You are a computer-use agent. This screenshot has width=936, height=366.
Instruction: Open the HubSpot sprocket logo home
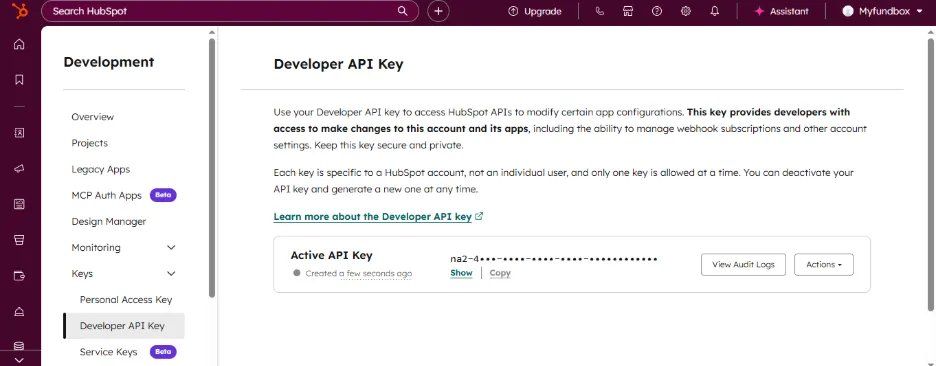tap(19, 11)
